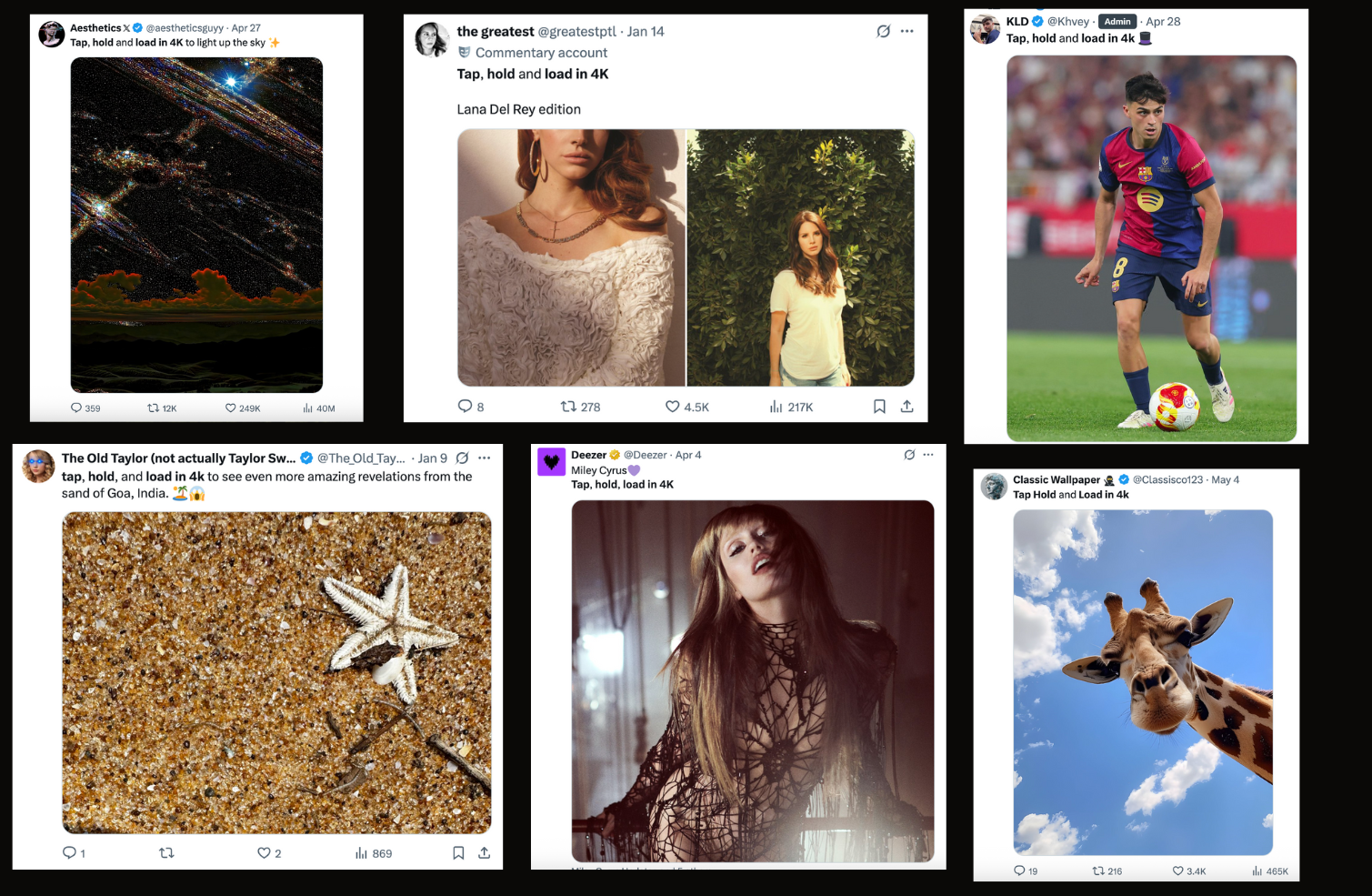The image size is (1372, 896).
Task: Open the Deezer profile avatar
Action: point(551,461)
